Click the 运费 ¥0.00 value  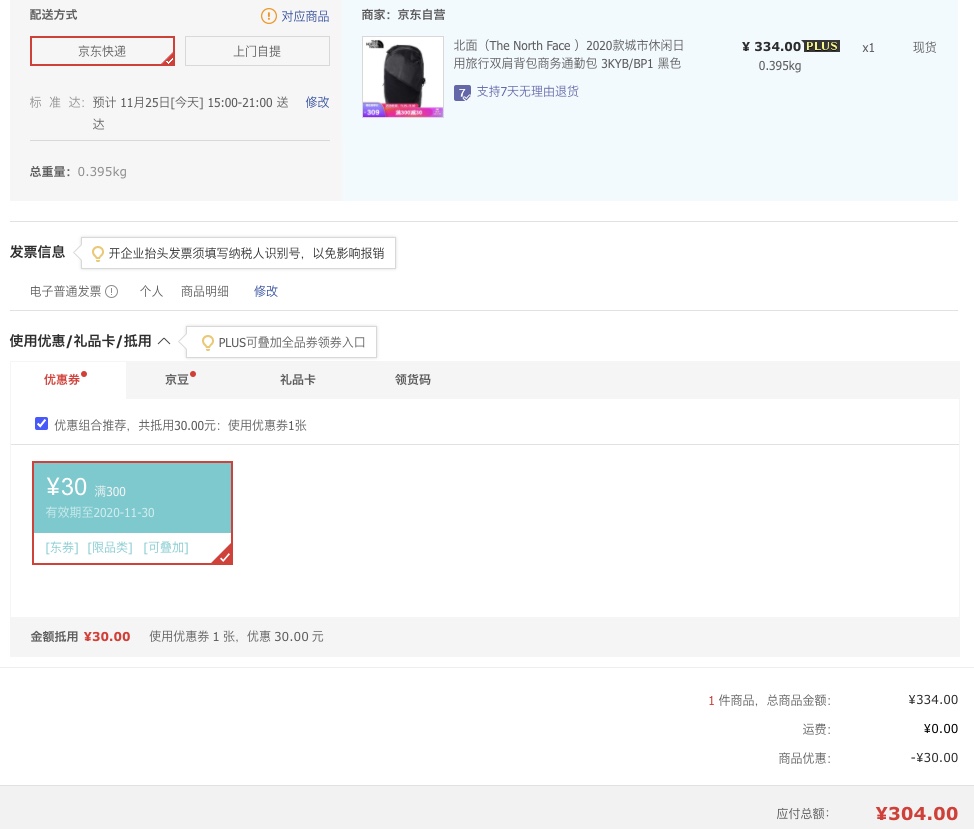[x=940, y=728]
